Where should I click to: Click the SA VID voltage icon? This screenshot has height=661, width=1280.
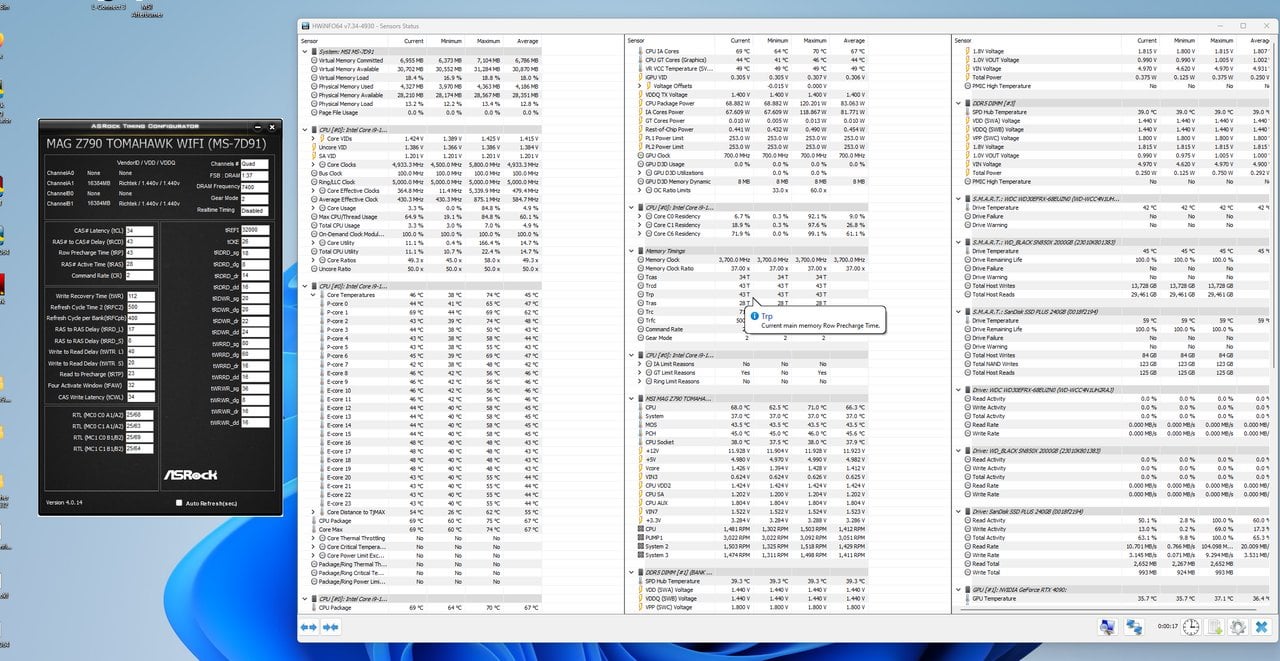(314, 156)
